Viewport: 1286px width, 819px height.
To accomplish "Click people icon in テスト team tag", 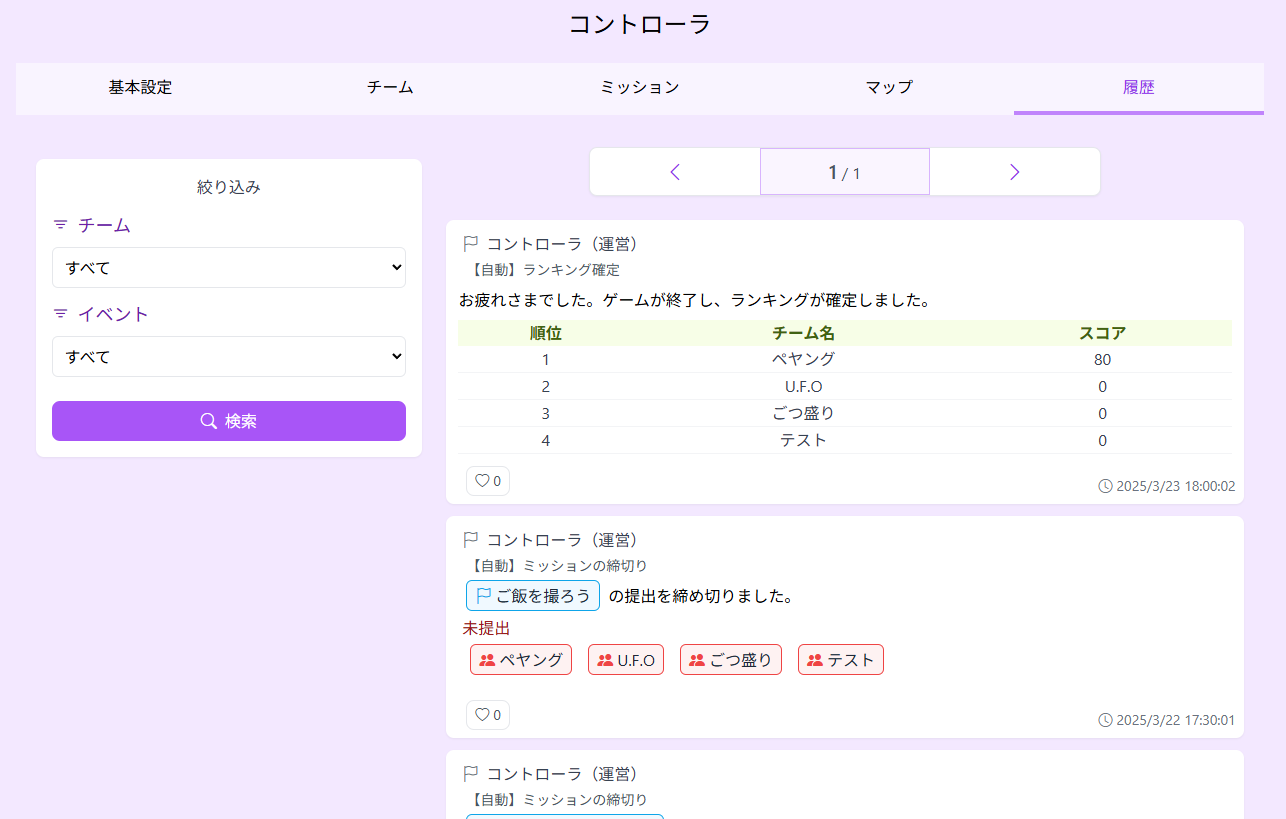I will (x=815, y=660).
